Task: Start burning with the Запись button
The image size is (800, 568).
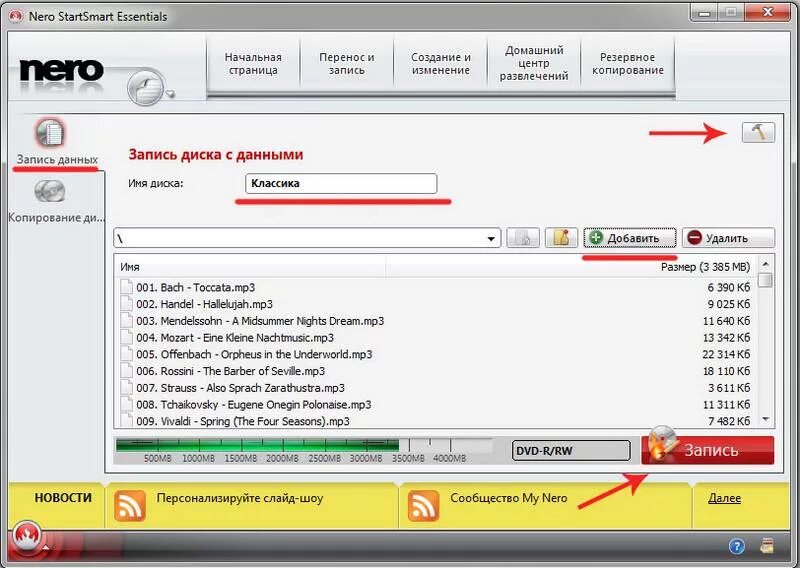Action: (x=708, y=450)
